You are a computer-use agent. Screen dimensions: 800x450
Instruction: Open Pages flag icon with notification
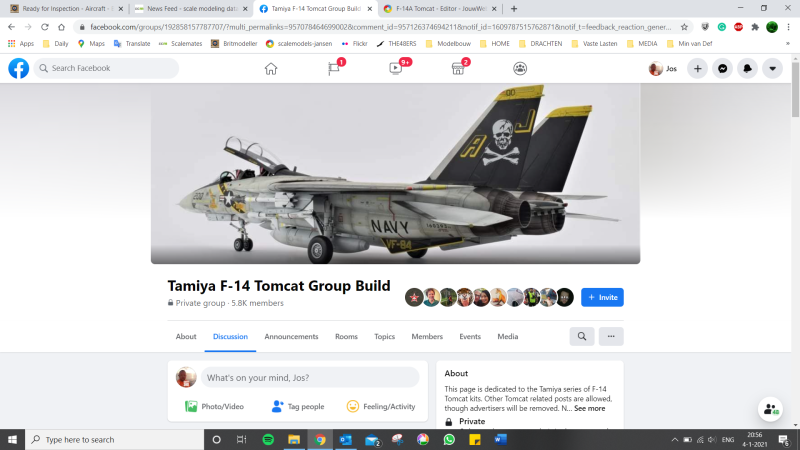coord(334,68)
